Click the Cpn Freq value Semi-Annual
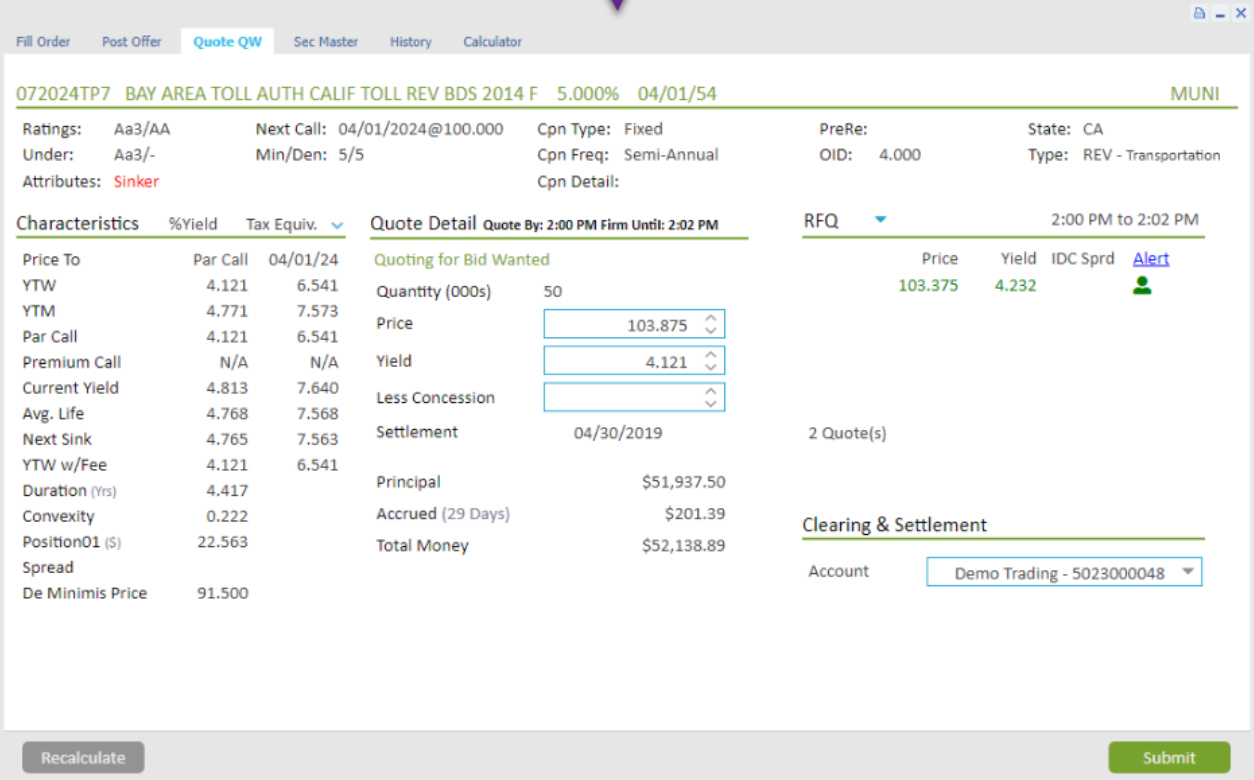 (x=671, y=155)
